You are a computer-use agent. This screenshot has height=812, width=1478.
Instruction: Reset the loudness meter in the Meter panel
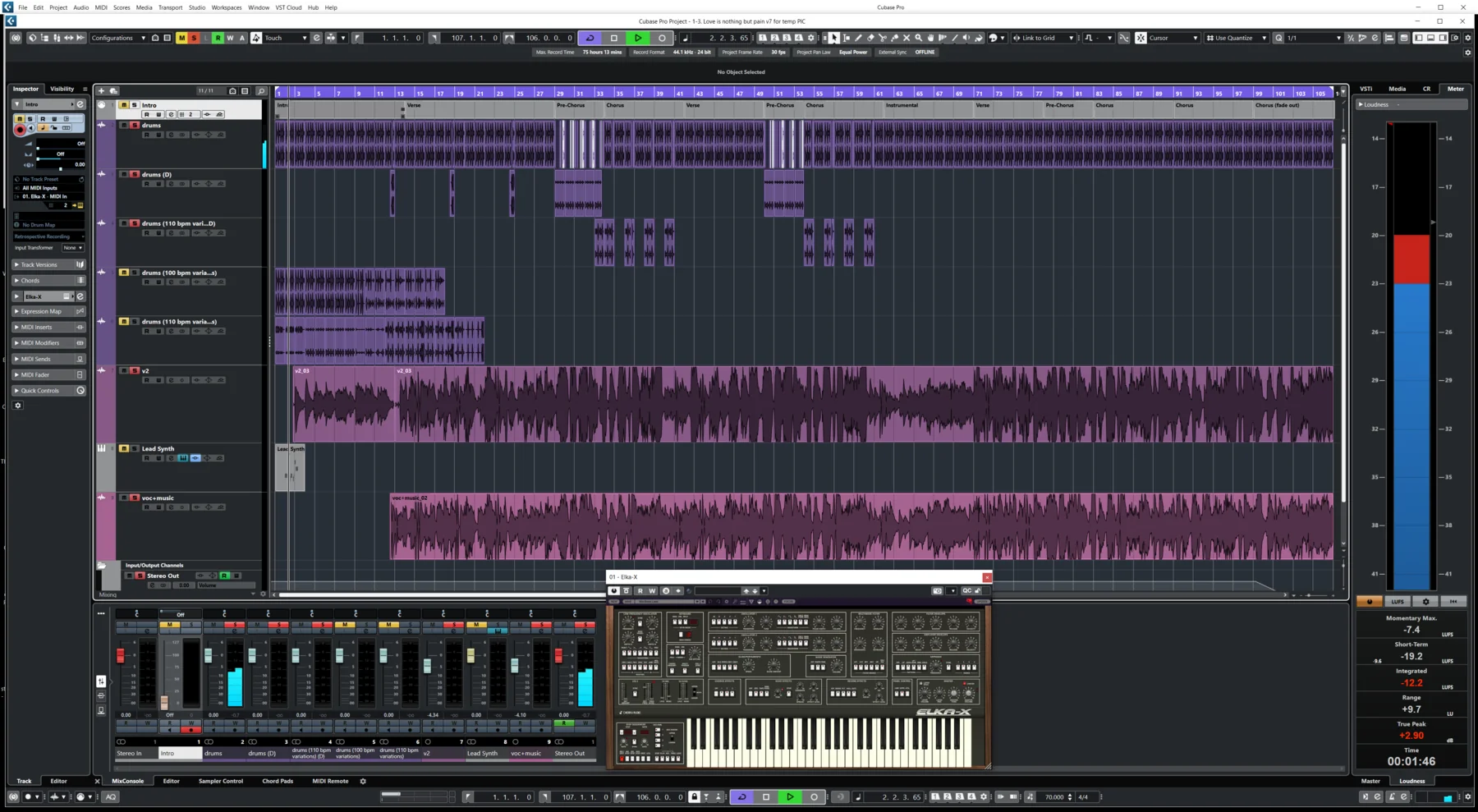point(1453,601)
